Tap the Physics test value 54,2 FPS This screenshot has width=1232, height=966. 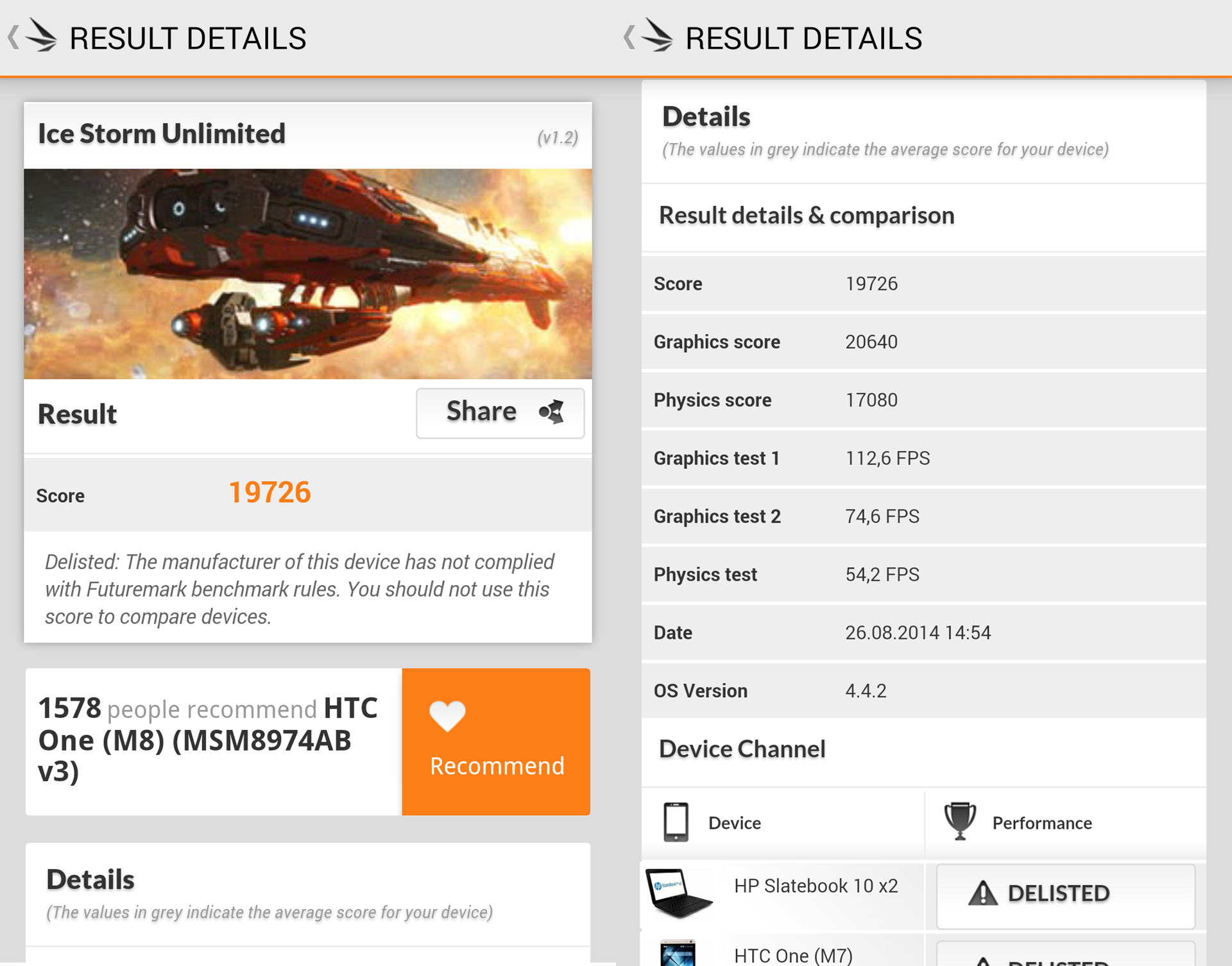(882, 575)
